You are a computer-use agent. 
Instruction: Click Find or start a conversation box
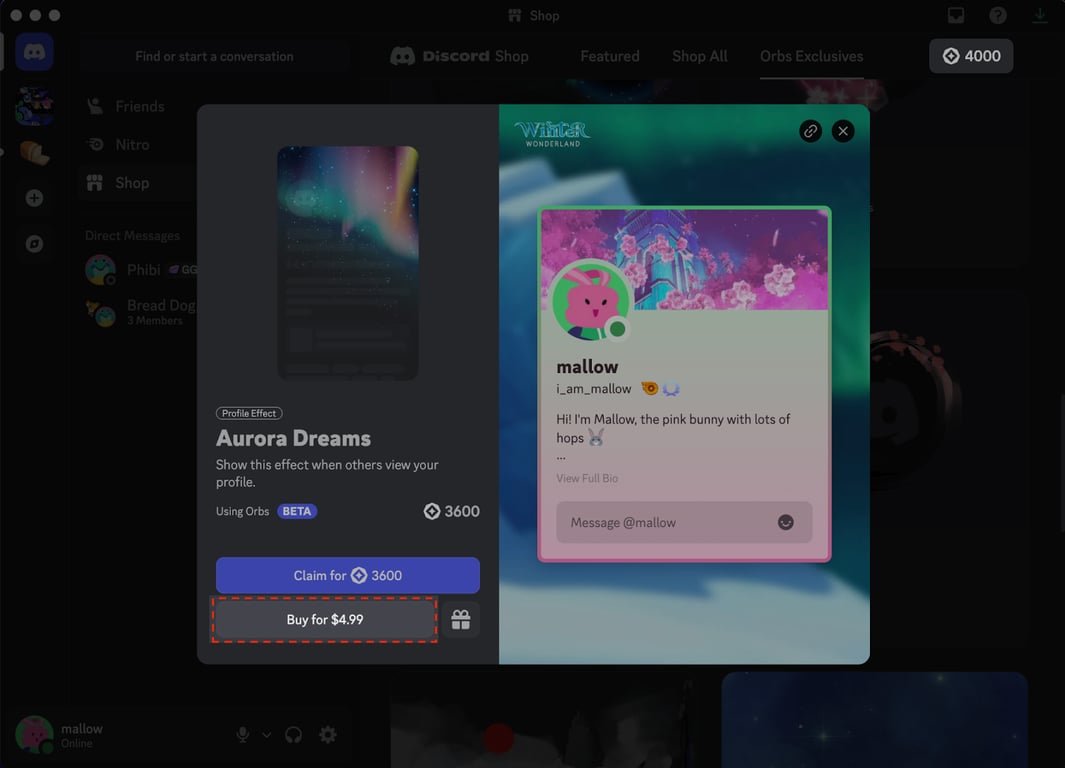tap(214, 56)
